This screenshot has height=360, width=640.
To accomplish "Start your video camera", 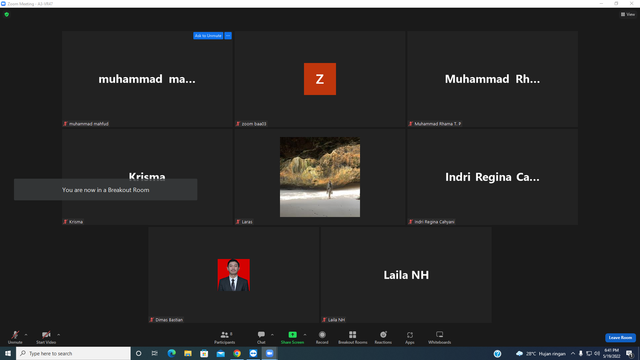I will coord(46,337).
